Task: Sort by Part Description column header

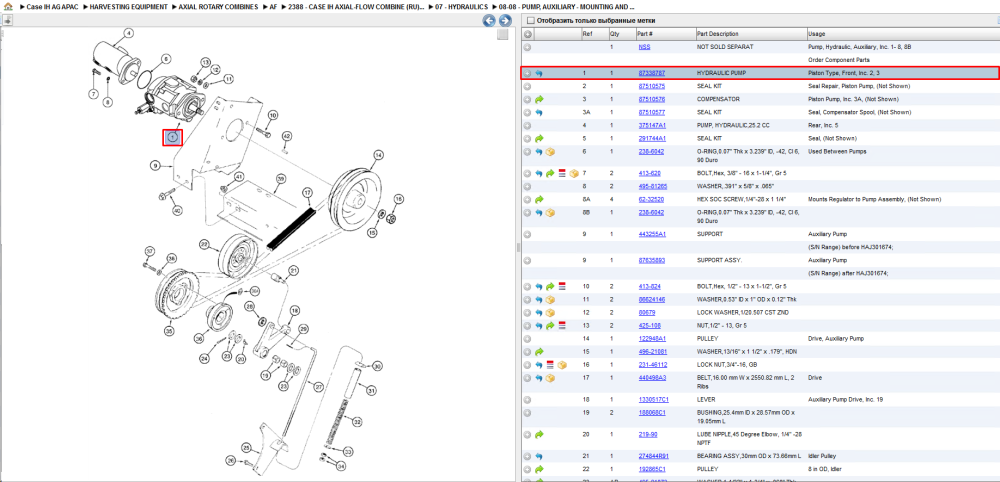Action: click(x=750, y=34)
